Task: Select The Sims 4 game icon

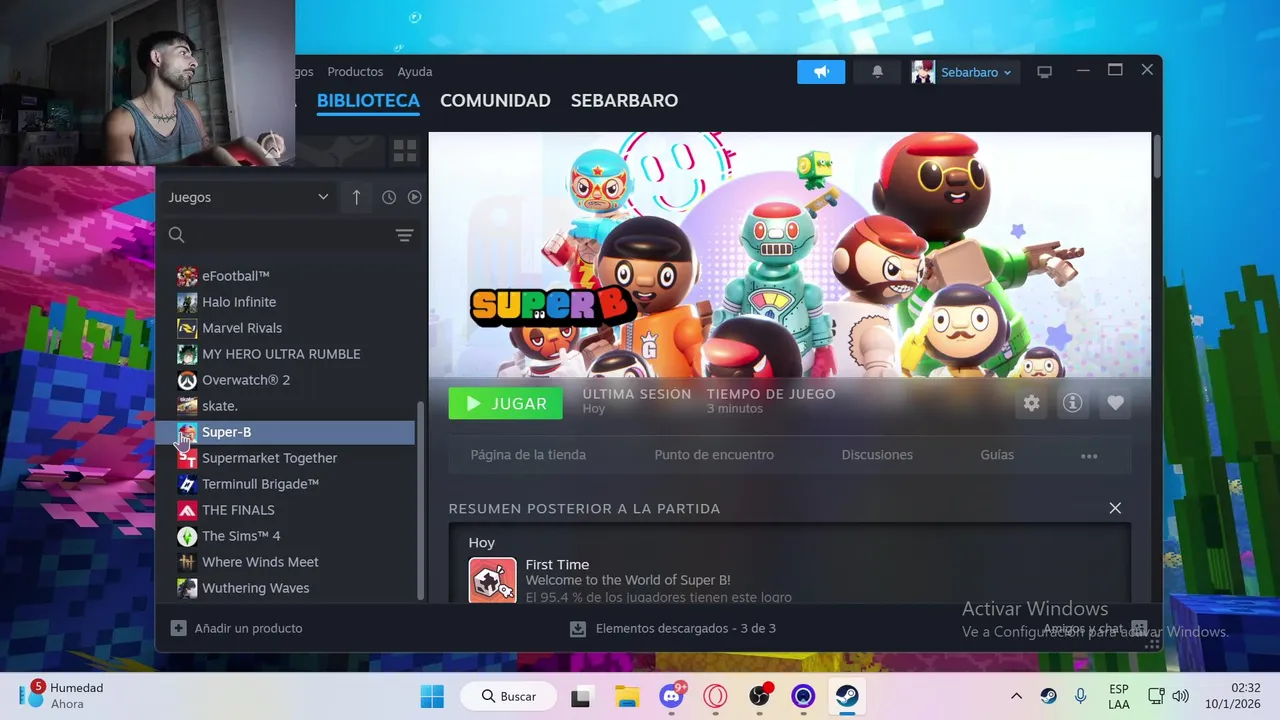Action: [187, 536]
